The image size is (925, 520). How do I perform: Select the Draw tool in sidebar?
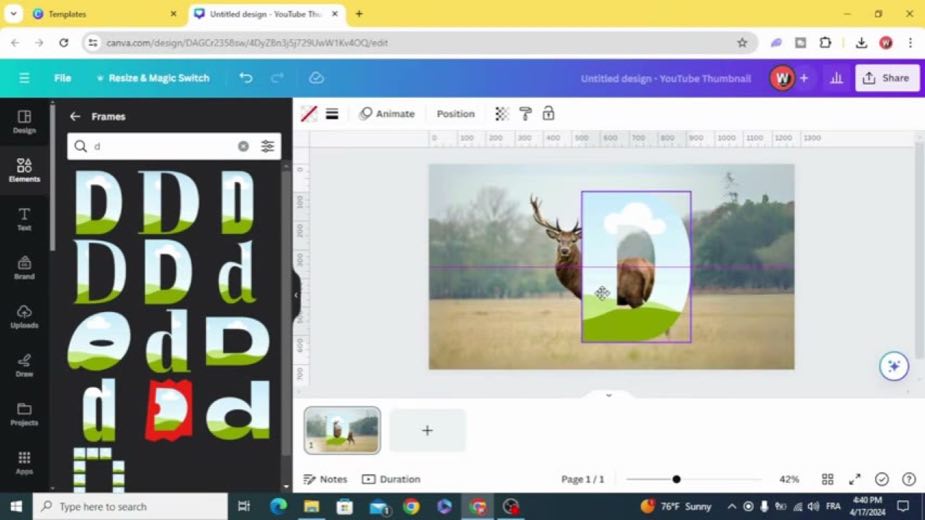tap(24, 365)
